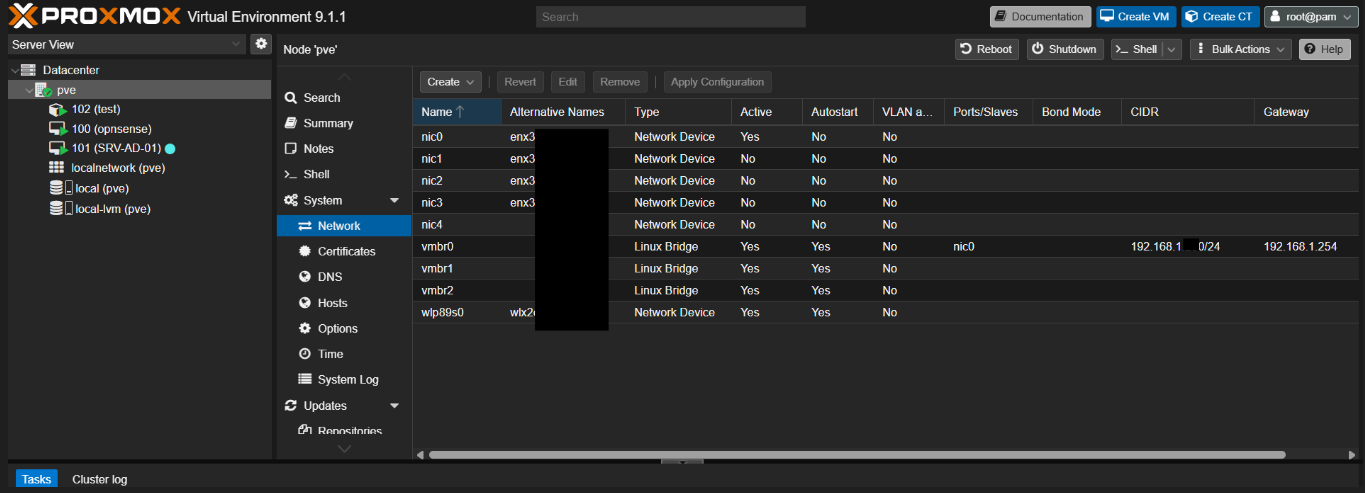This screenshot has height=493, width=1365.
Task: Switch to the Cluster log tab
Action: click(x=100, y=479)
